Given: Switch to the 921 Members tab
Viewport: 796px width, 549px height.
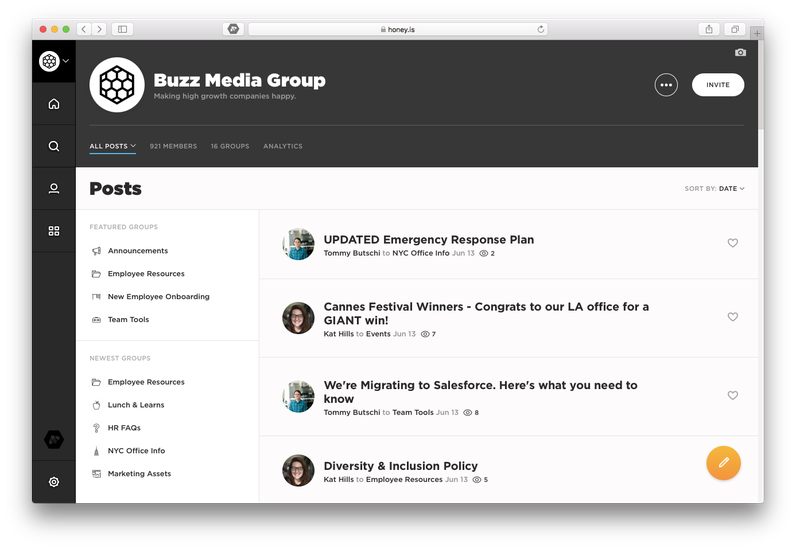Looking at the screenshot, I should [x=173, y=146].
